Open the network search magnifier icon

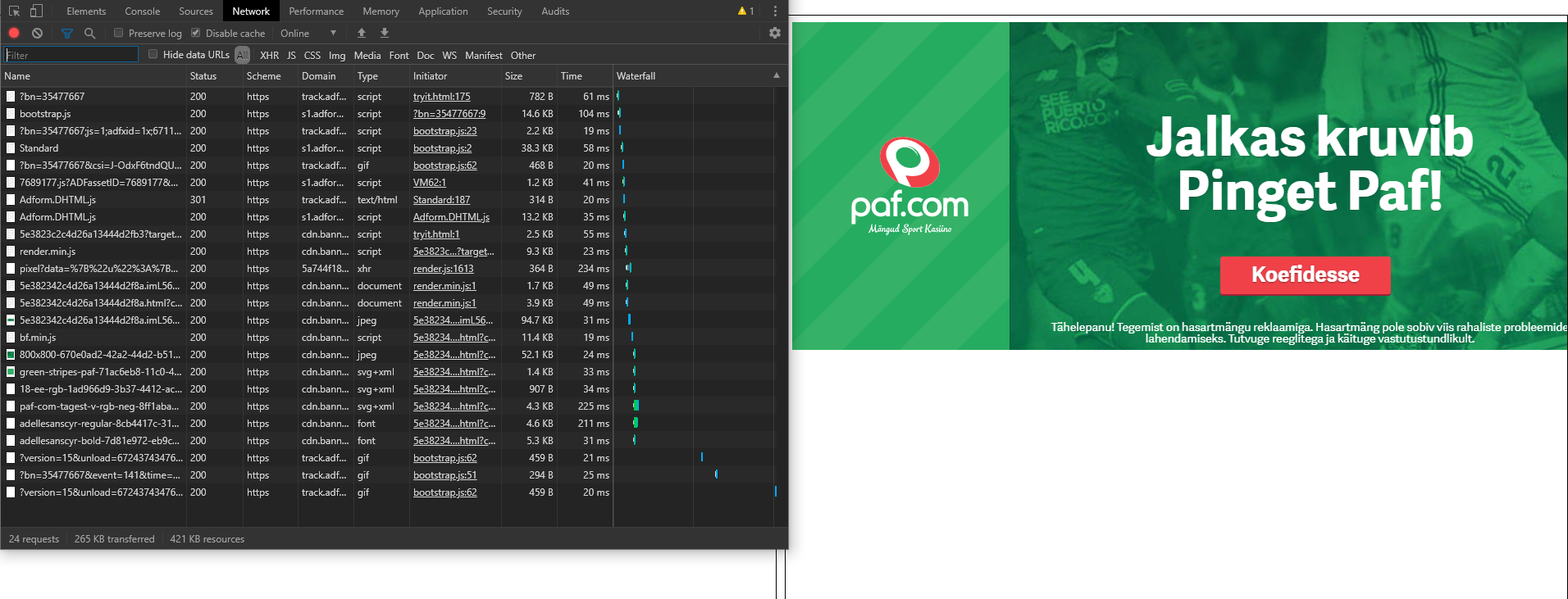90,33
